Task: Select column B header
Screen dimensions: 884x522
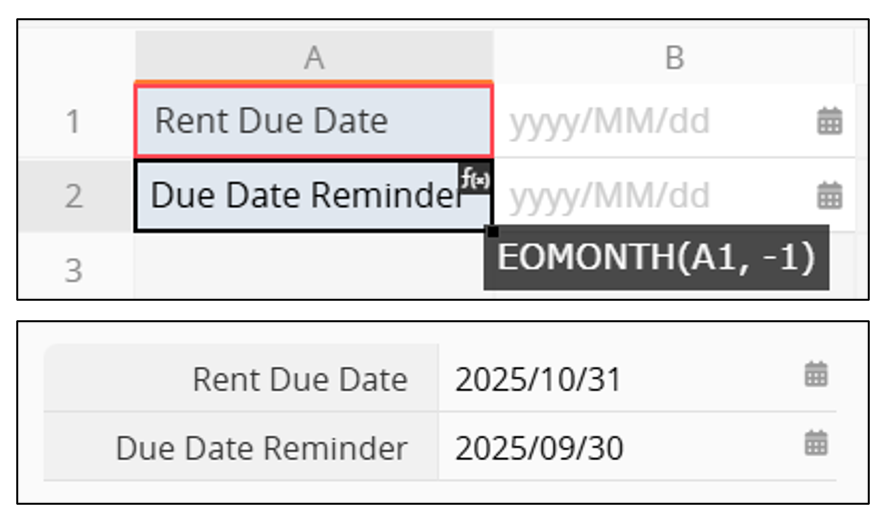Action: coord(674,58)
